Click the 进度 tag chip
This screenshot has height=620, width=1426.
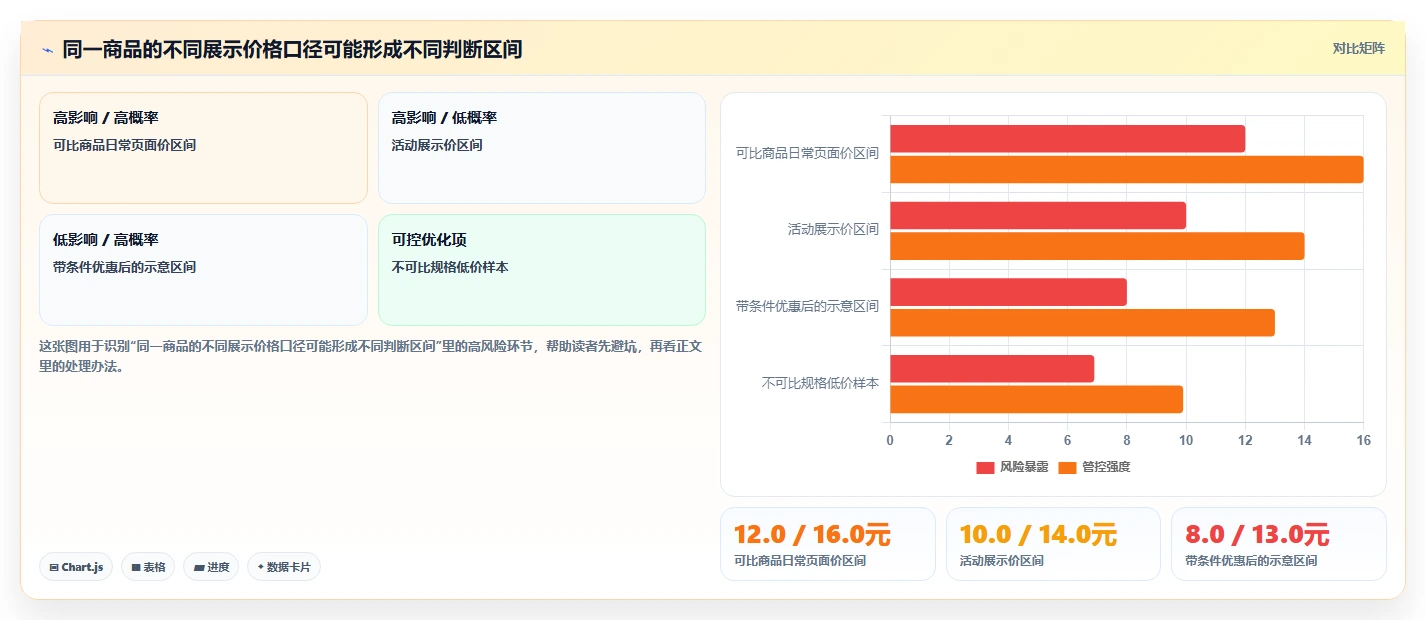point(211,567)
